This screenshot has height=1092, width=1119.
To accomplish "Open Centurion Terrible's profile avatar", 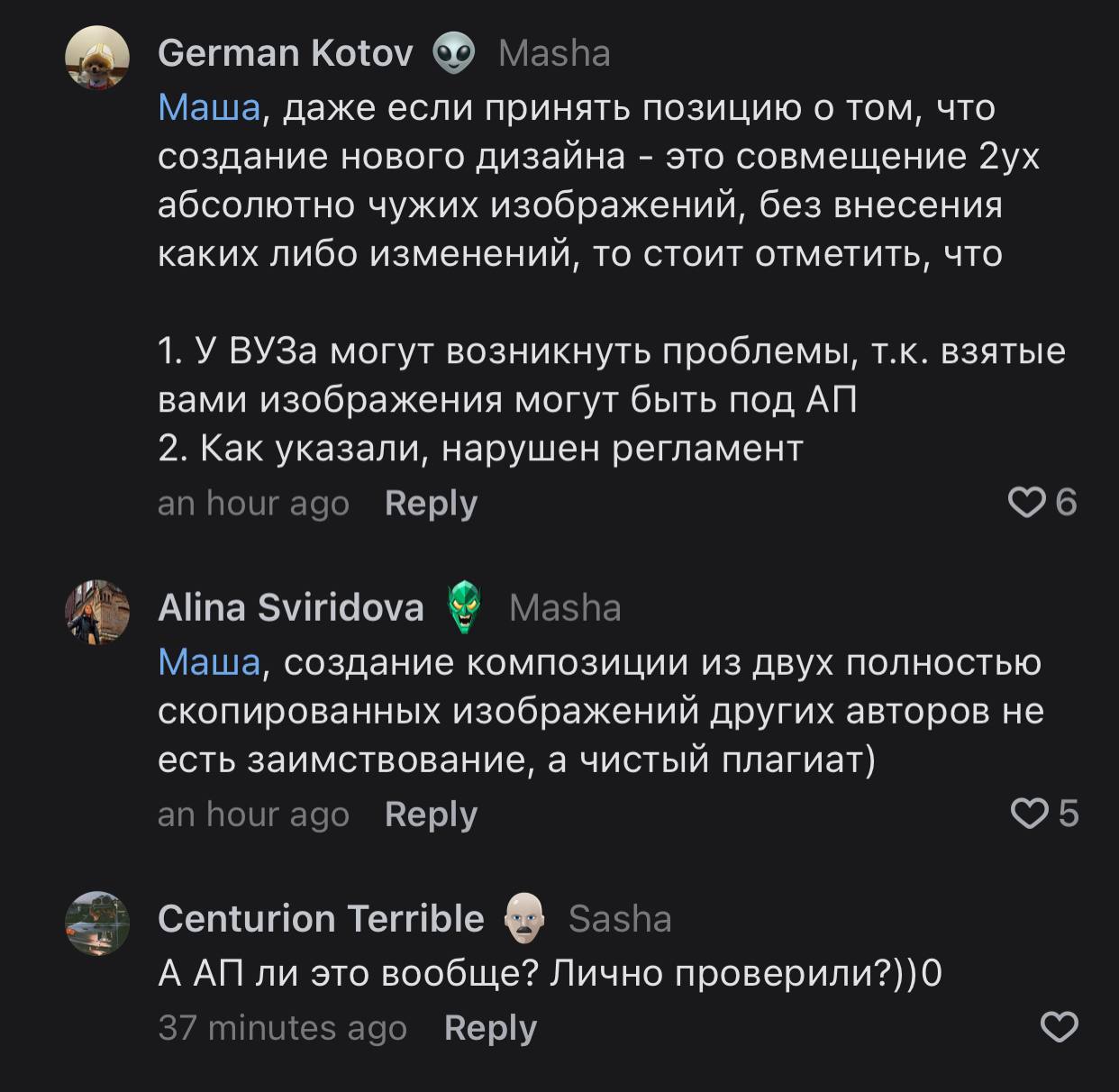I will click(x=97, y=923).
